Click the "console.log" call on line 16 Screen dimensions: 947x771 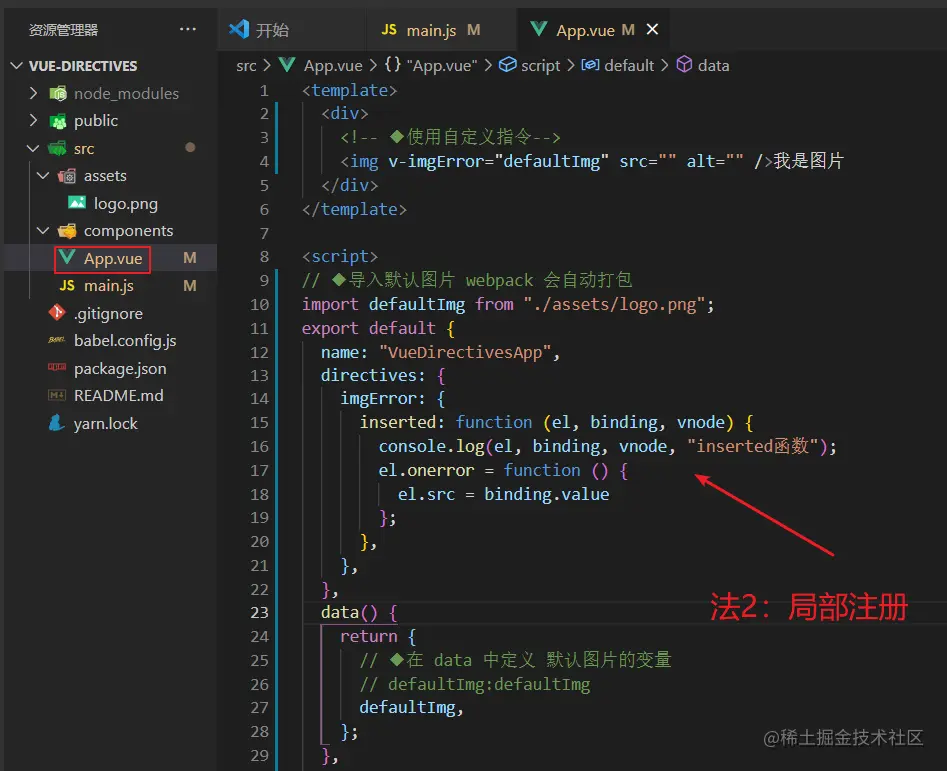click(x=431, y=446)
